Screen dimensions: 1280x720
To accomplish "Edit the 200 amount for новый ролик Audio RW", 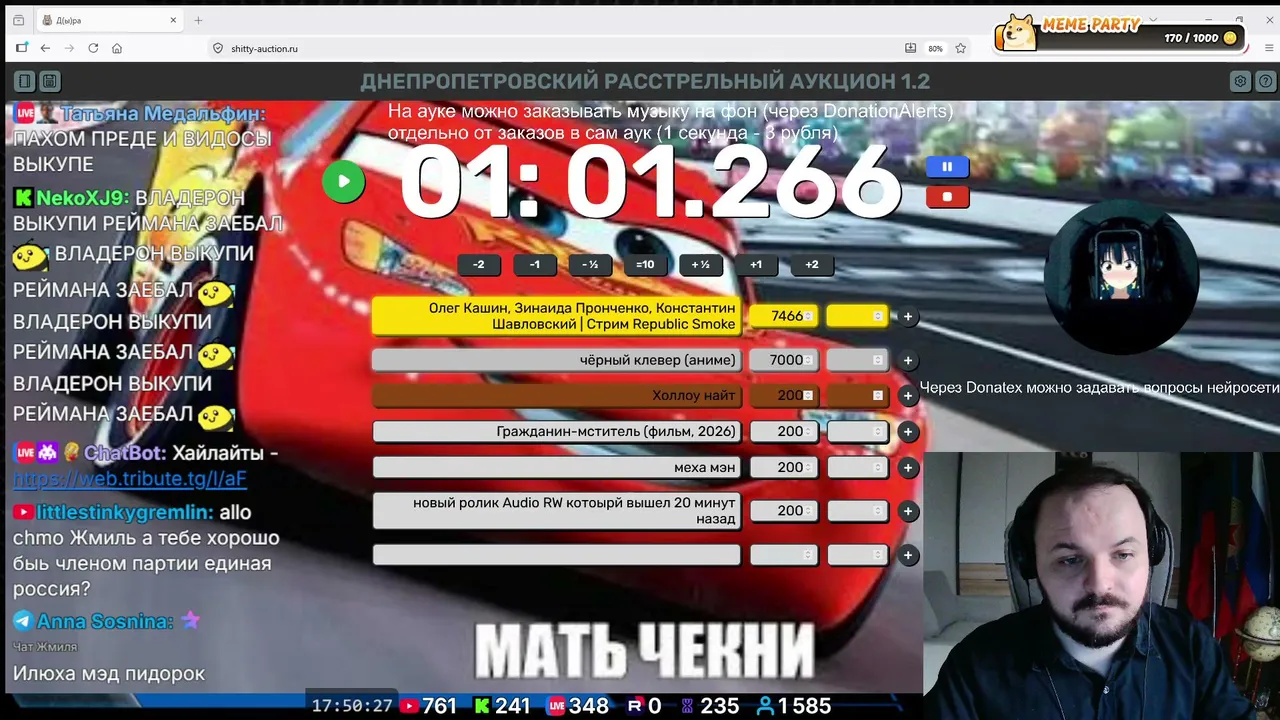I will (784, 511).
